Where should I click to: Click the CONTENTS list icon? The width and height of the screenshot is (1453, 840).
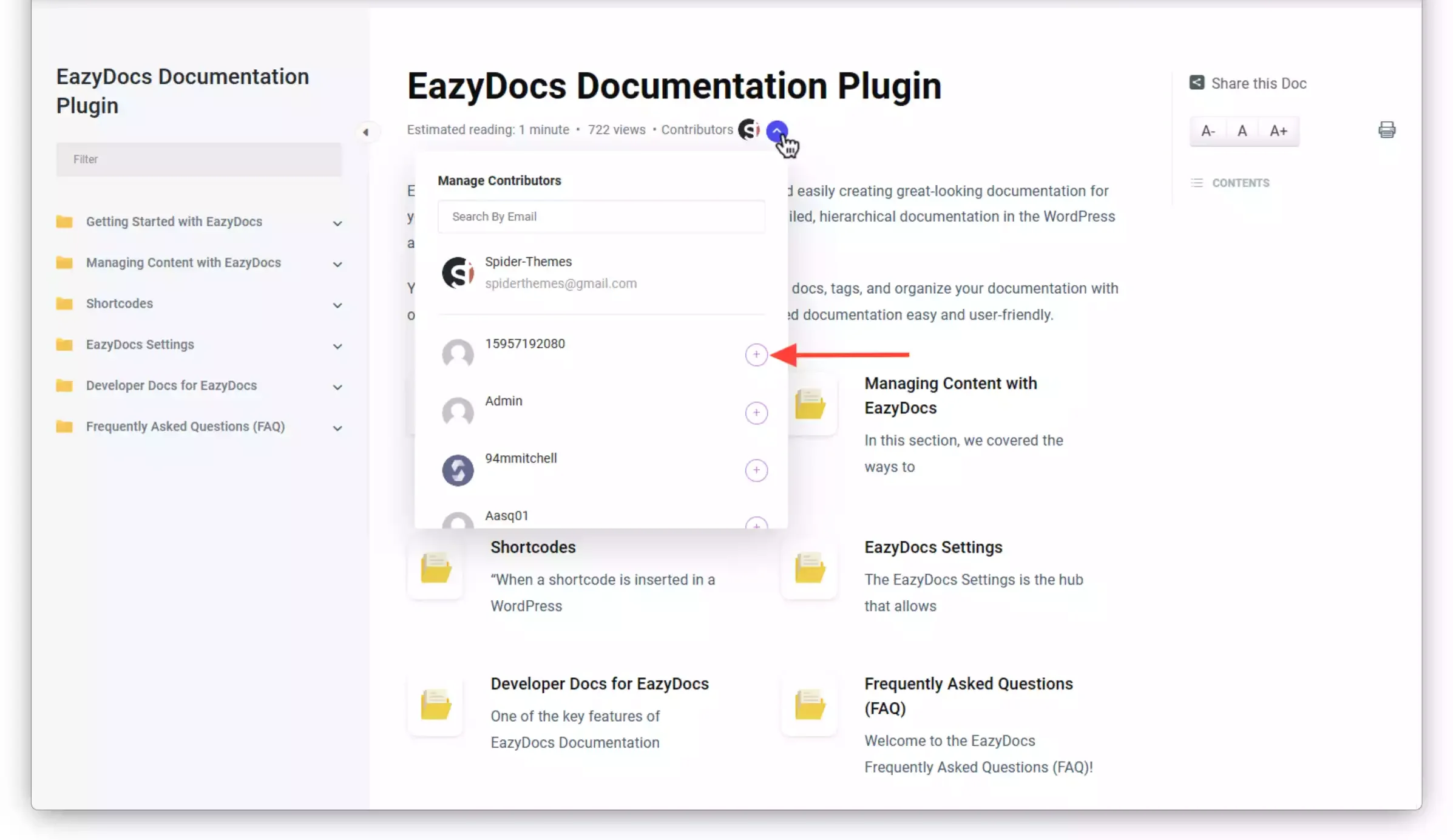[1196, 183]
